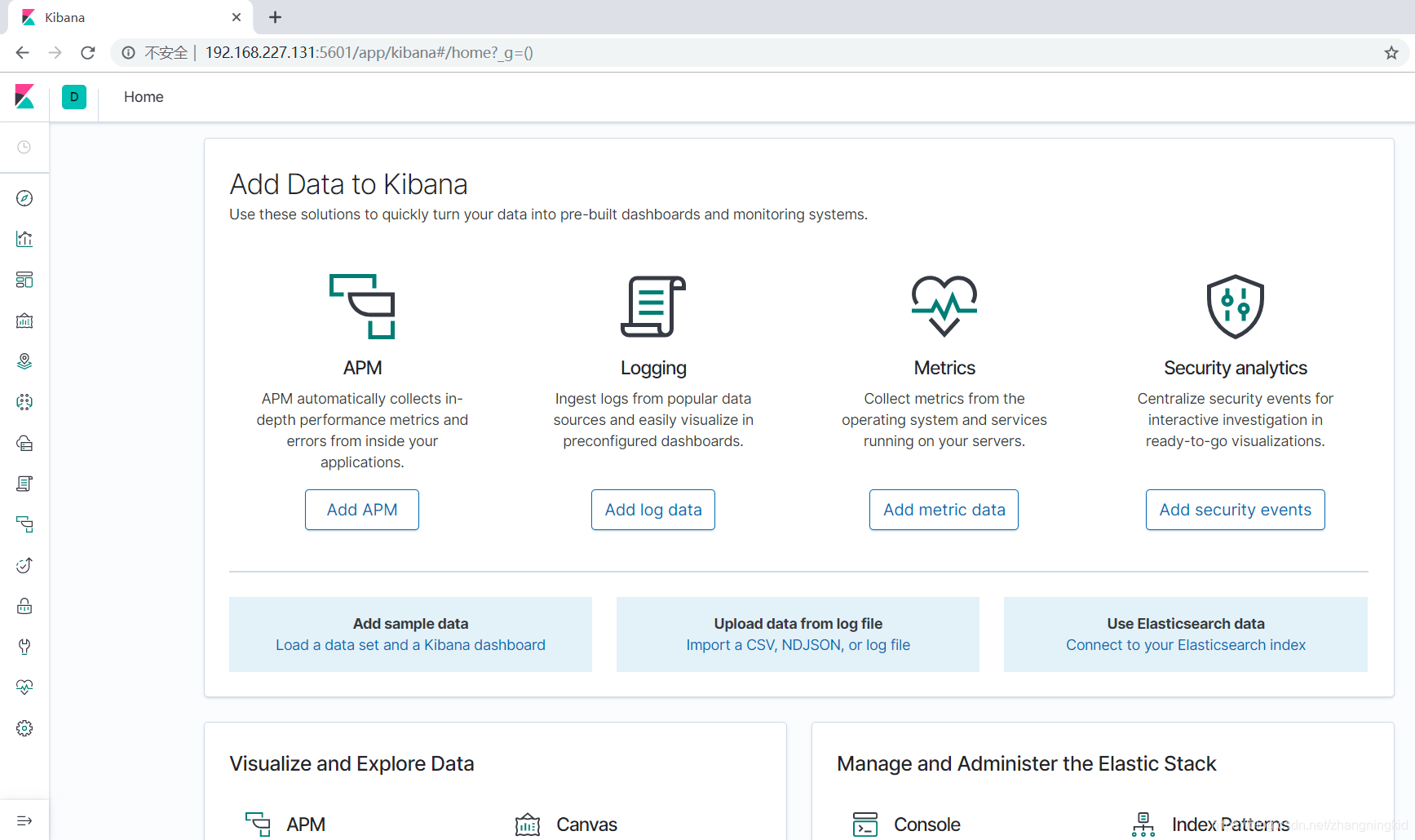This screenshot has width=1415, height=840.
Task: Open Canvas icon in sidebar
Action: pos(24,321)
